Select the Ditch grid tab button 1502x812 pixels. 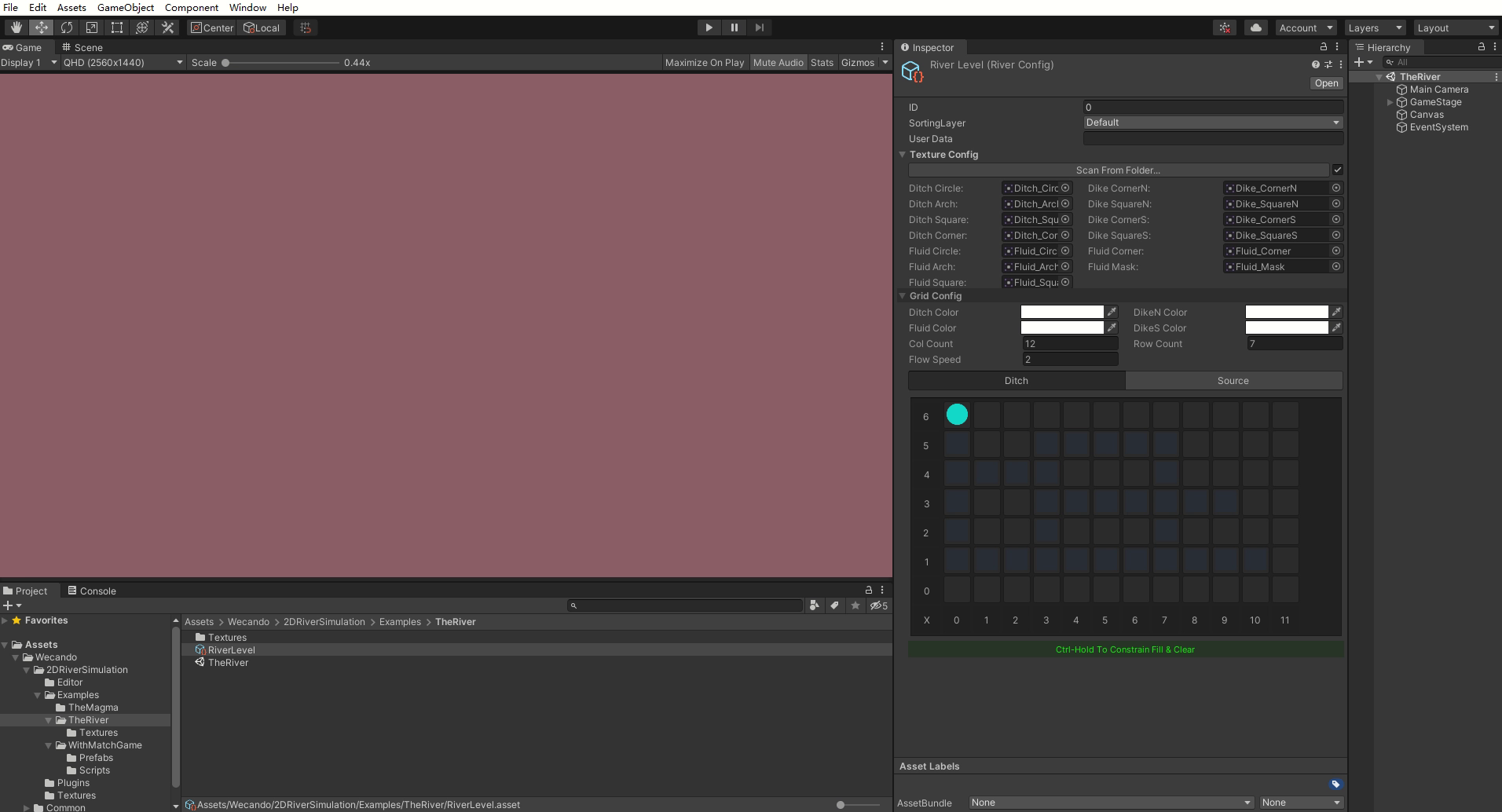[x=1017, y=380]
